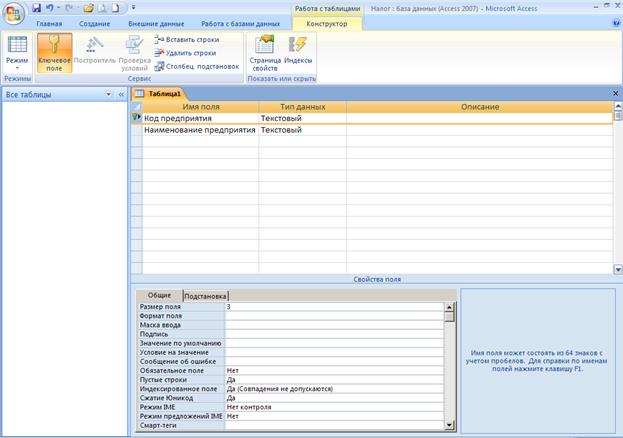Screen dimensions: 623x438
Task: Open Режим IME value Нет контроля
Action: 334,407
